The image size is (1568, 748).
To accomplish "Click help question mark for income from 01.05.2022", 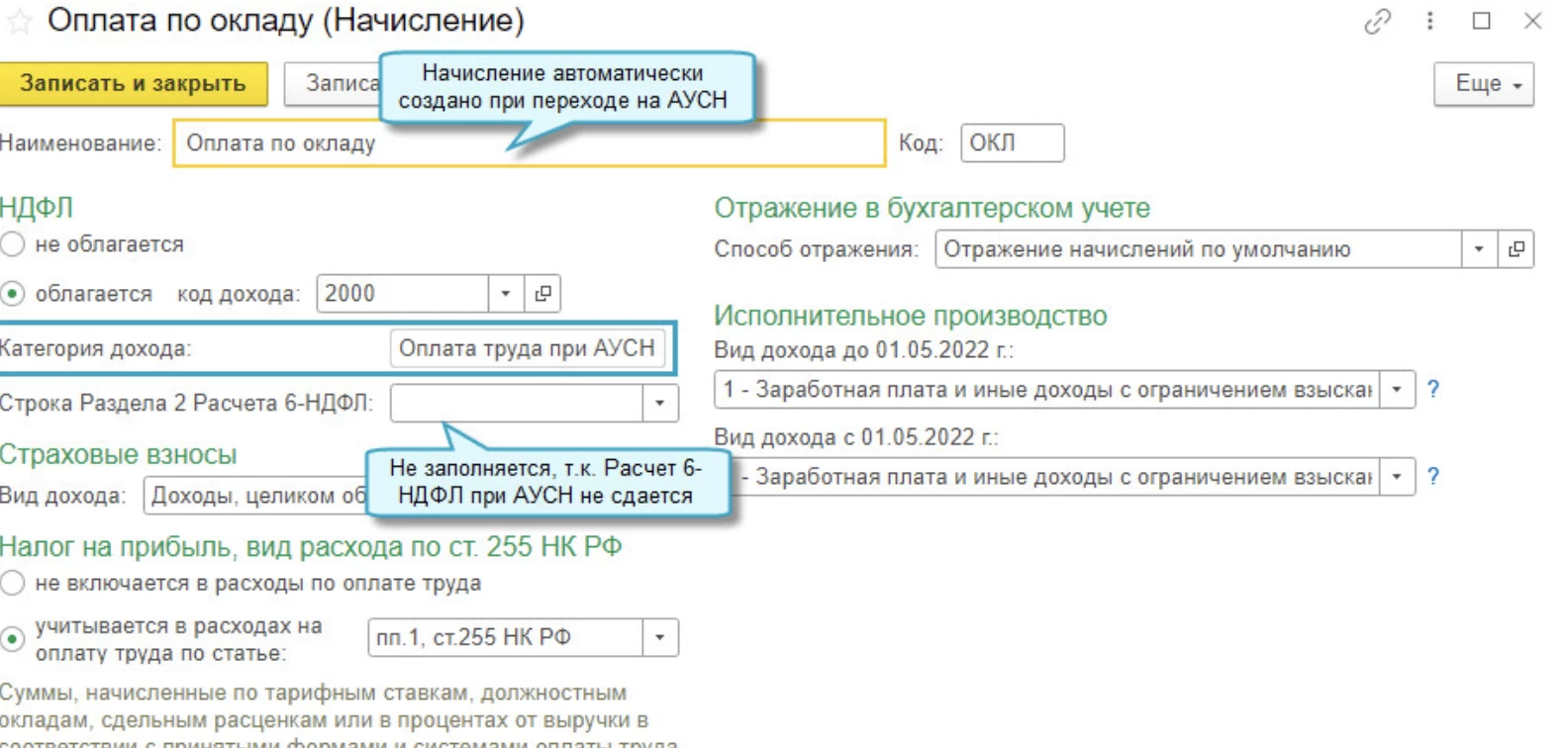I will tap(1432, 477).
